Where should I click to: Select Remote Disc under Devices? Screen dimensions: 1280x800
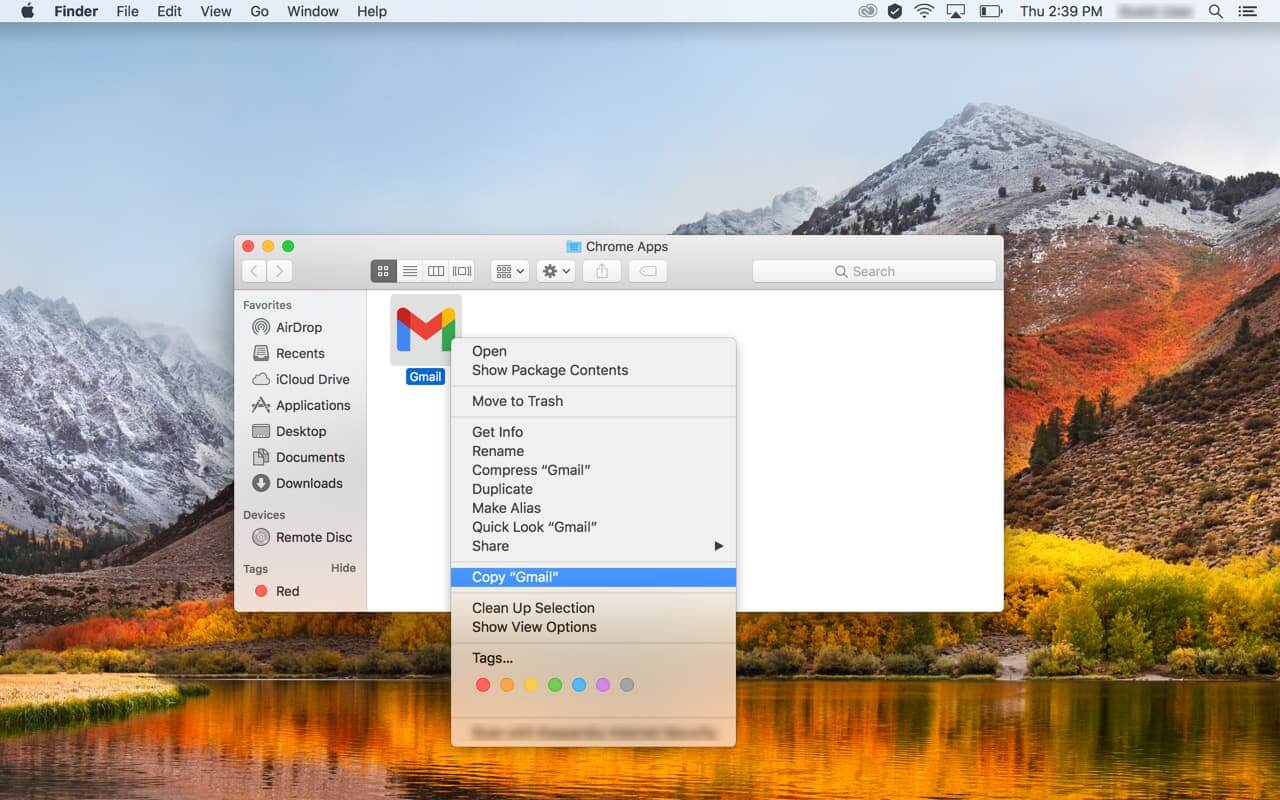click(x=310, y=537)
